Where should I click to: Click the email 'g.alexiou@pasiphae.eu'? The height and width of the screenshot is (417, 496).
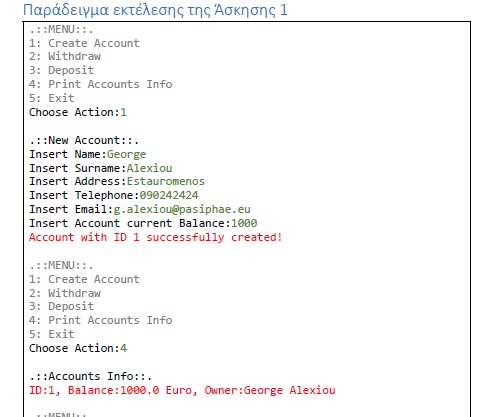pos(182,209)
